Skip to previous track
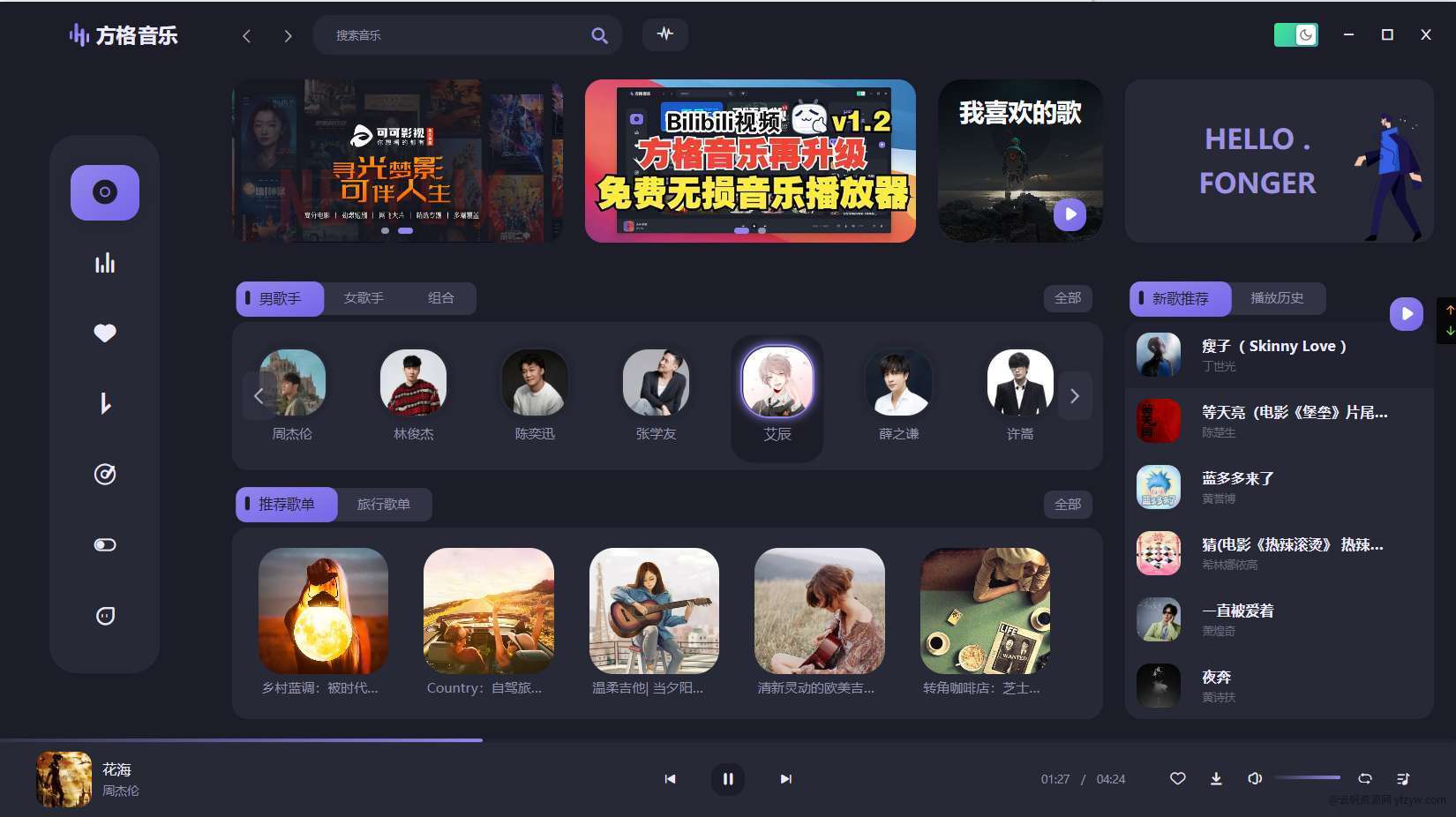Screen dimensions: 1456x817 (x=671, y=779)
